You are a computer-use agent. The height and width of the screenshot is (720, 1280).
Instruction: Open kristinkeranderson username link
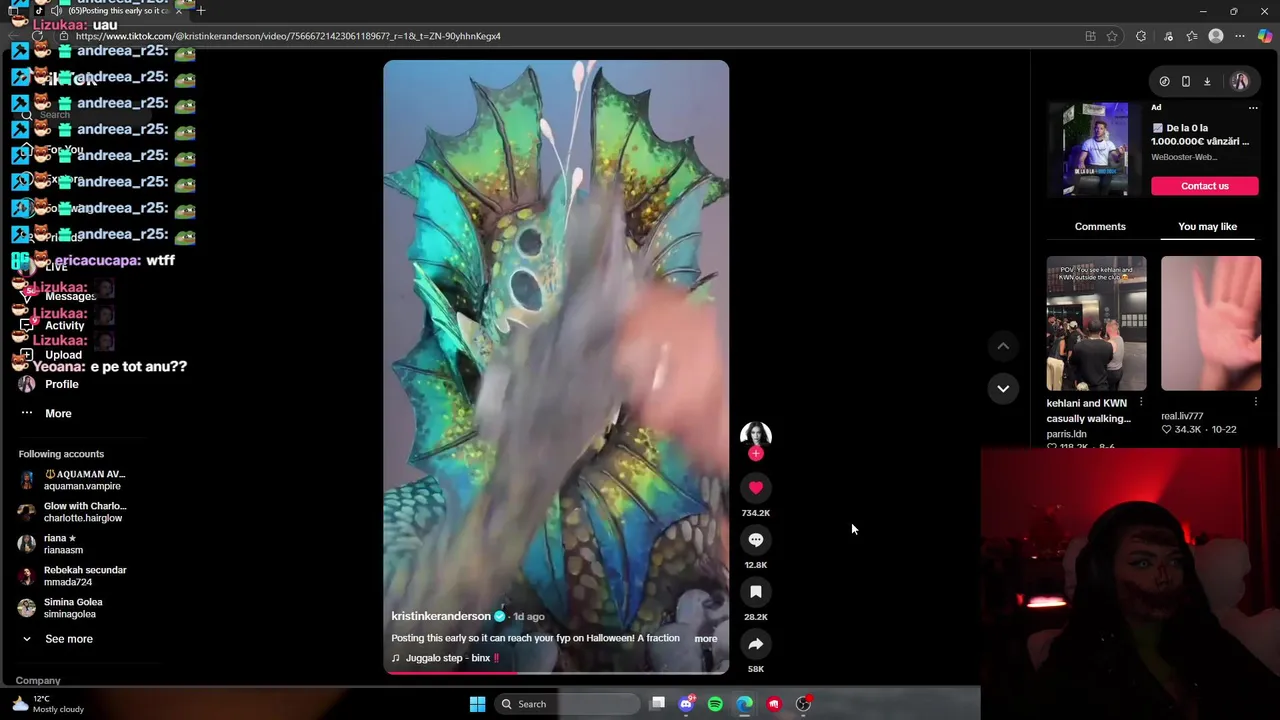tap(441, 617)
